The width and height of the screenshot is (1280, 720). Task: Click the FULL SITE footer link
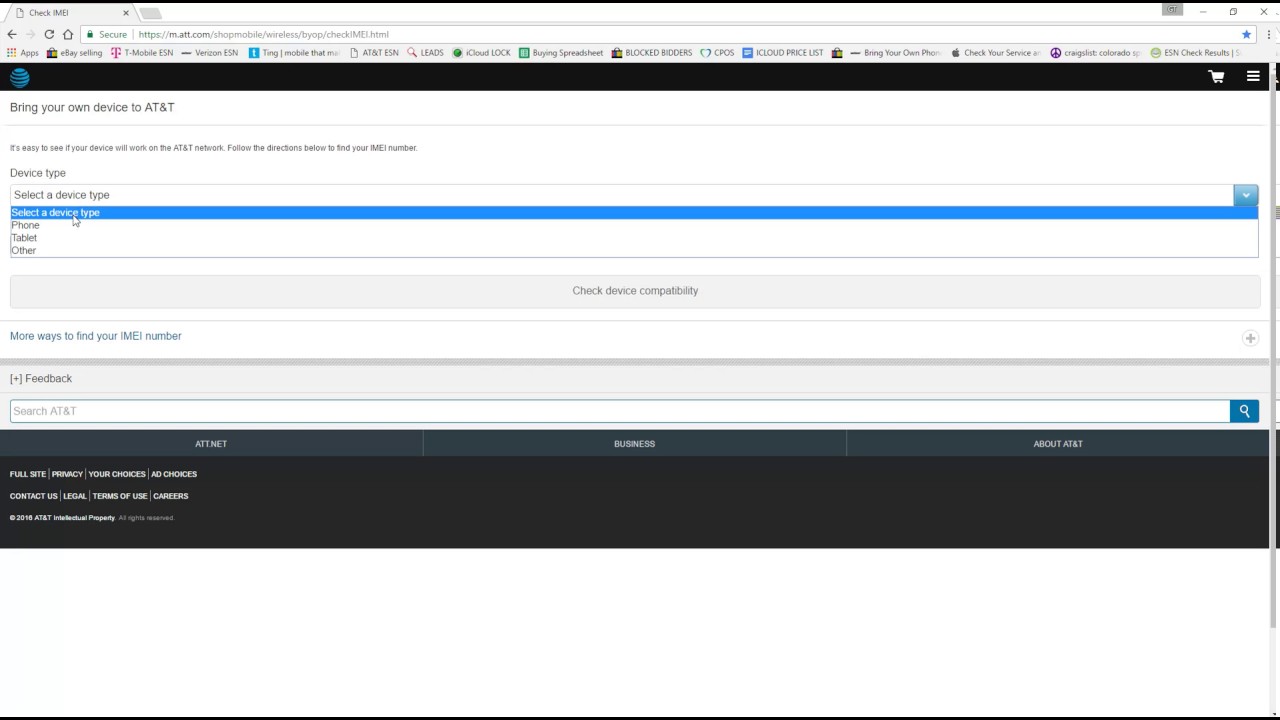point(28,474)
